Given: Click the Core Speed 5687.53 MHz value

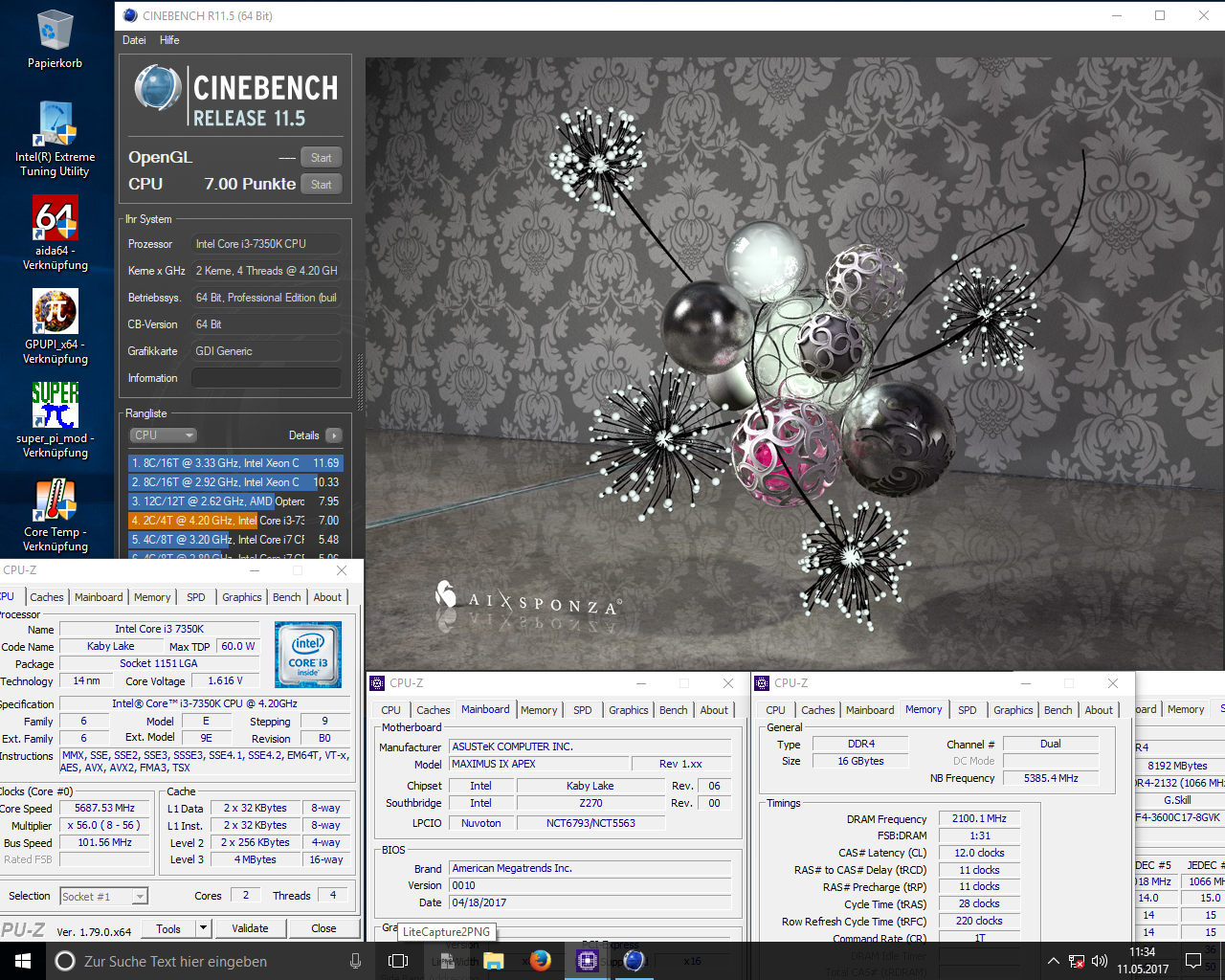Looking at the screenshot, I should (x=104, y=808).
